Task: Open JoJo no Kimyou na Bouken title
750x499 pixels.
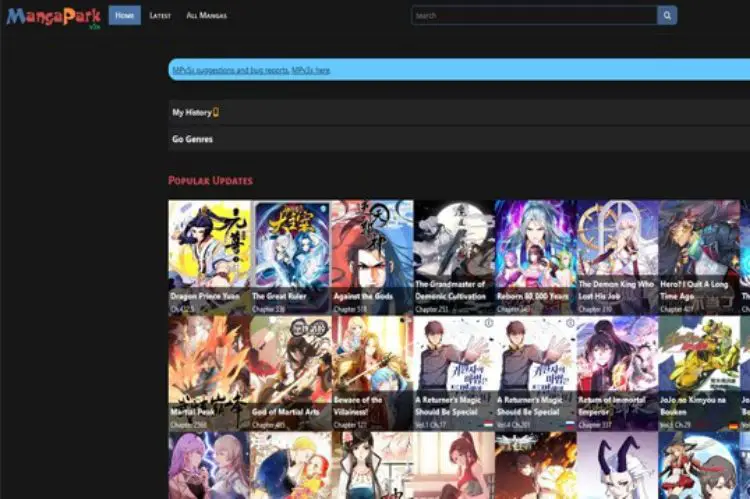Action: coord(693,406)
